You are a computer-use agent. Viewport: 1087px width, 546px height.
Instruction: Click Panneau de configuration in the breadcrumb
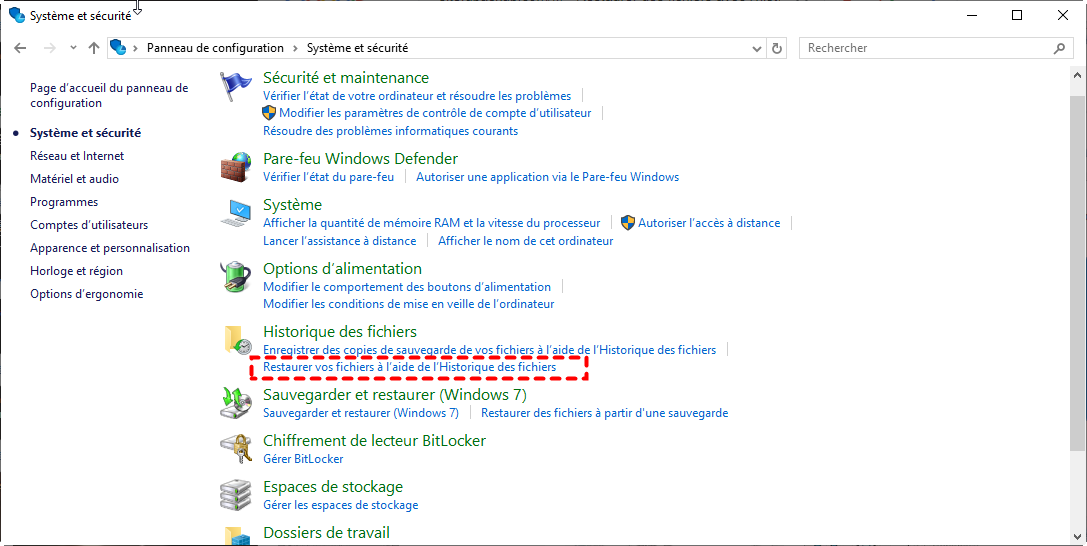pos(215,48)
